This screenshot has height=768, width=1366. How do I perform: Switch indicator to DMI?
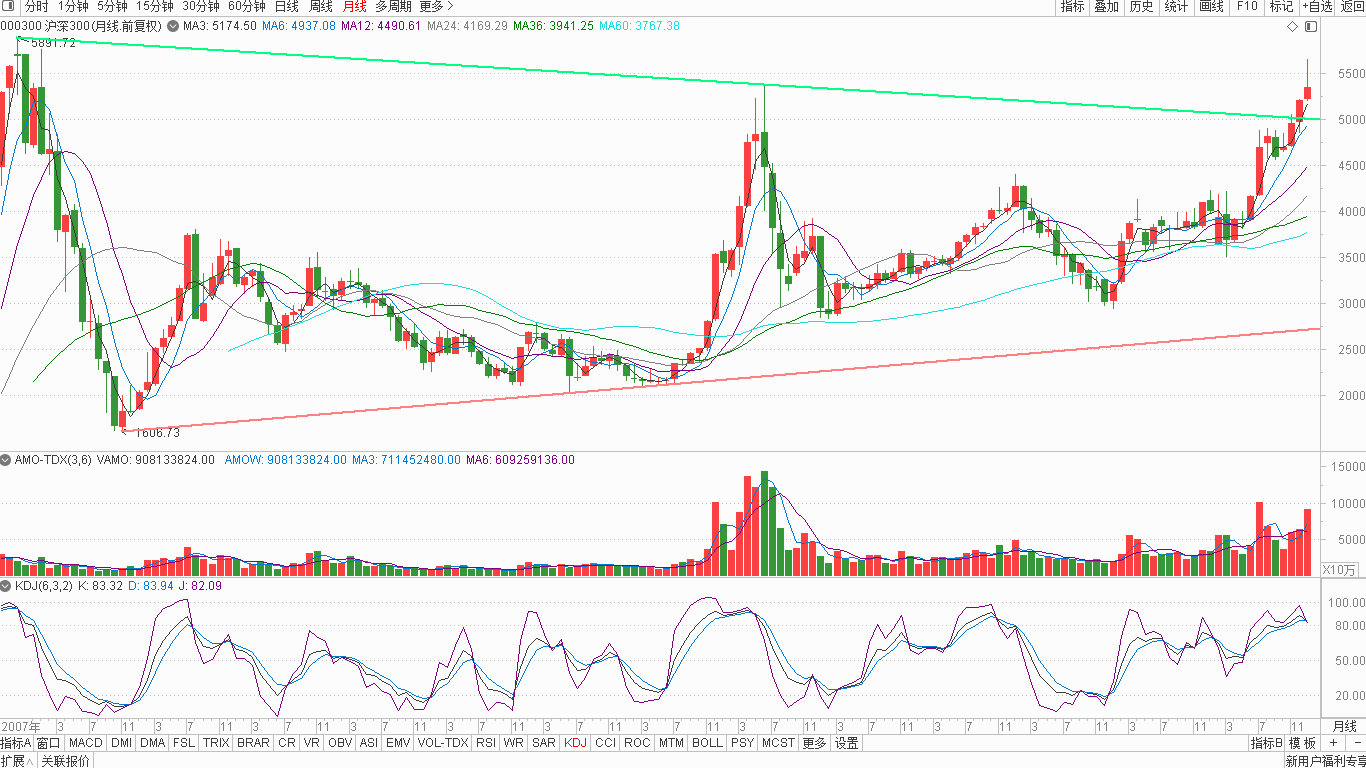[x=121, y=743]
